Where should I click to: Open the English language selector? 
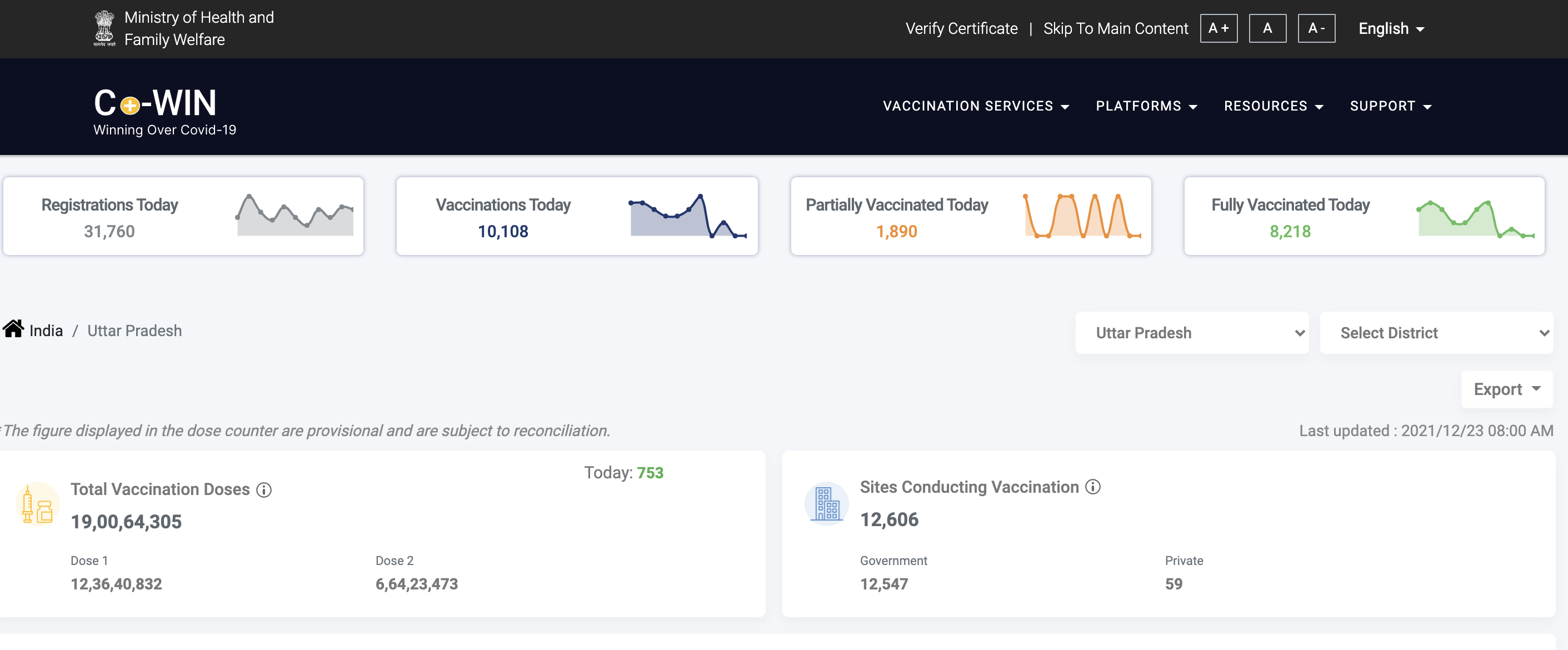[1390, 28]
